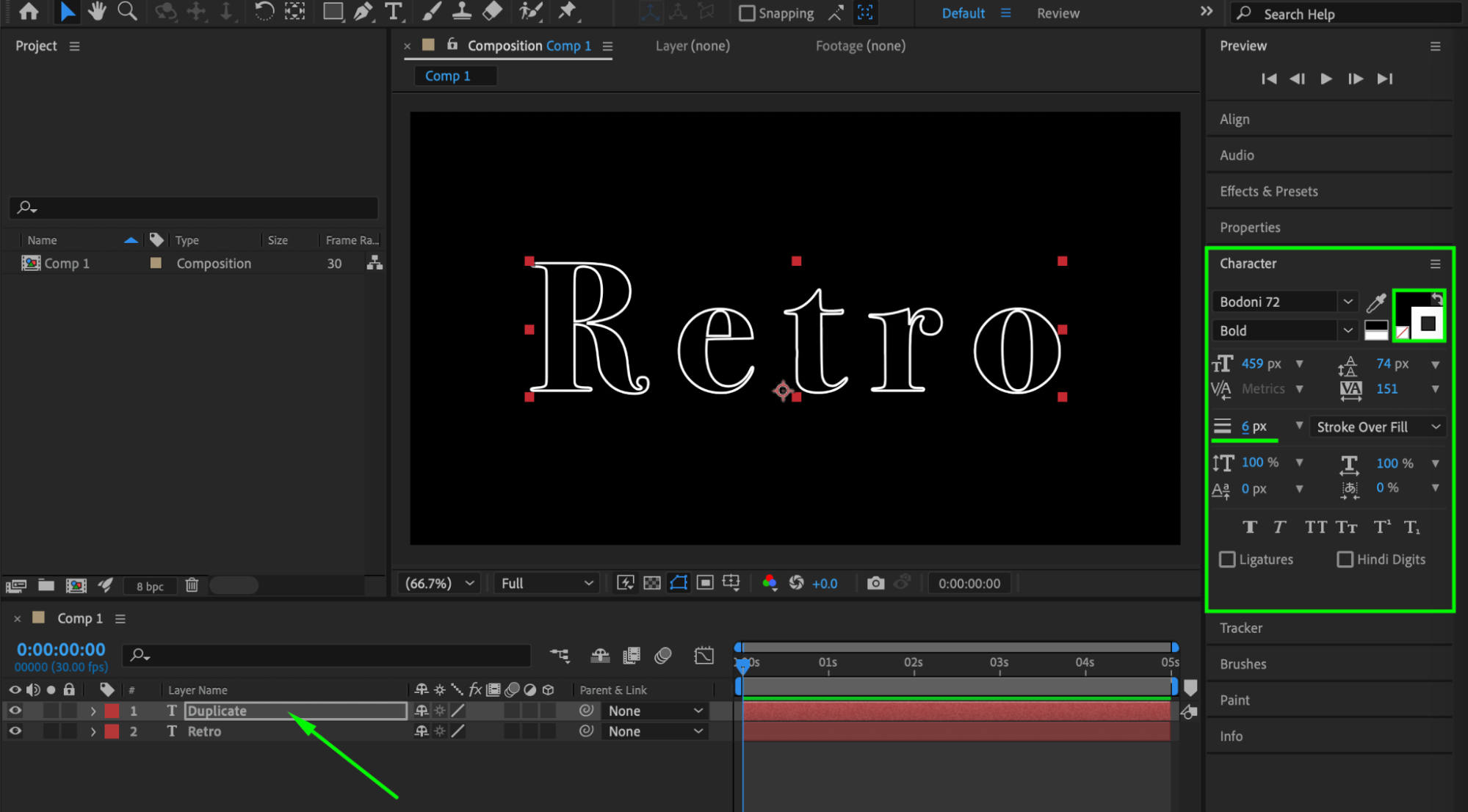This screenshot has width=1468, height=812.
Task: Select the Rectangle shape tool
Action: click(x=333, y=12)
